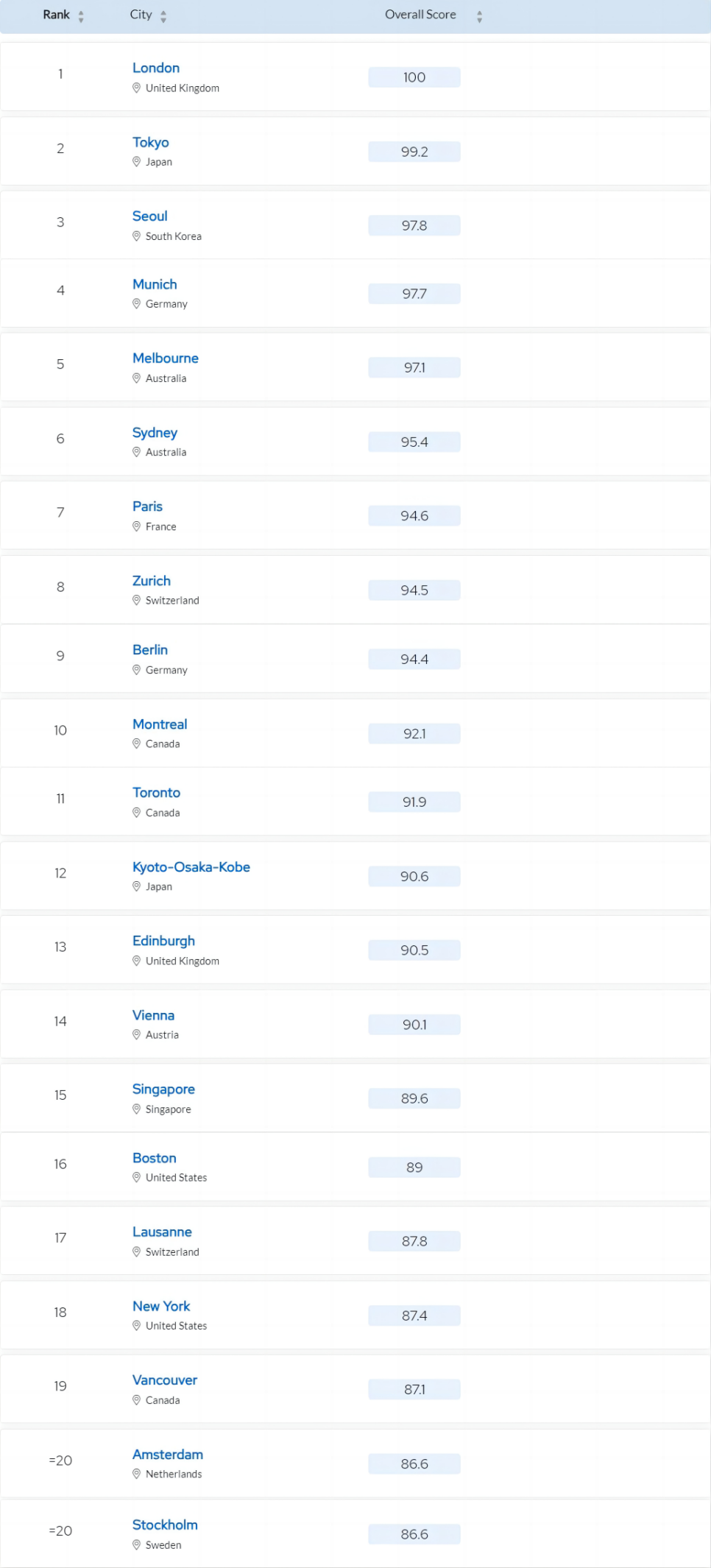
Task: Click the Overall Score header label
Action: click(x=420, y=15)
